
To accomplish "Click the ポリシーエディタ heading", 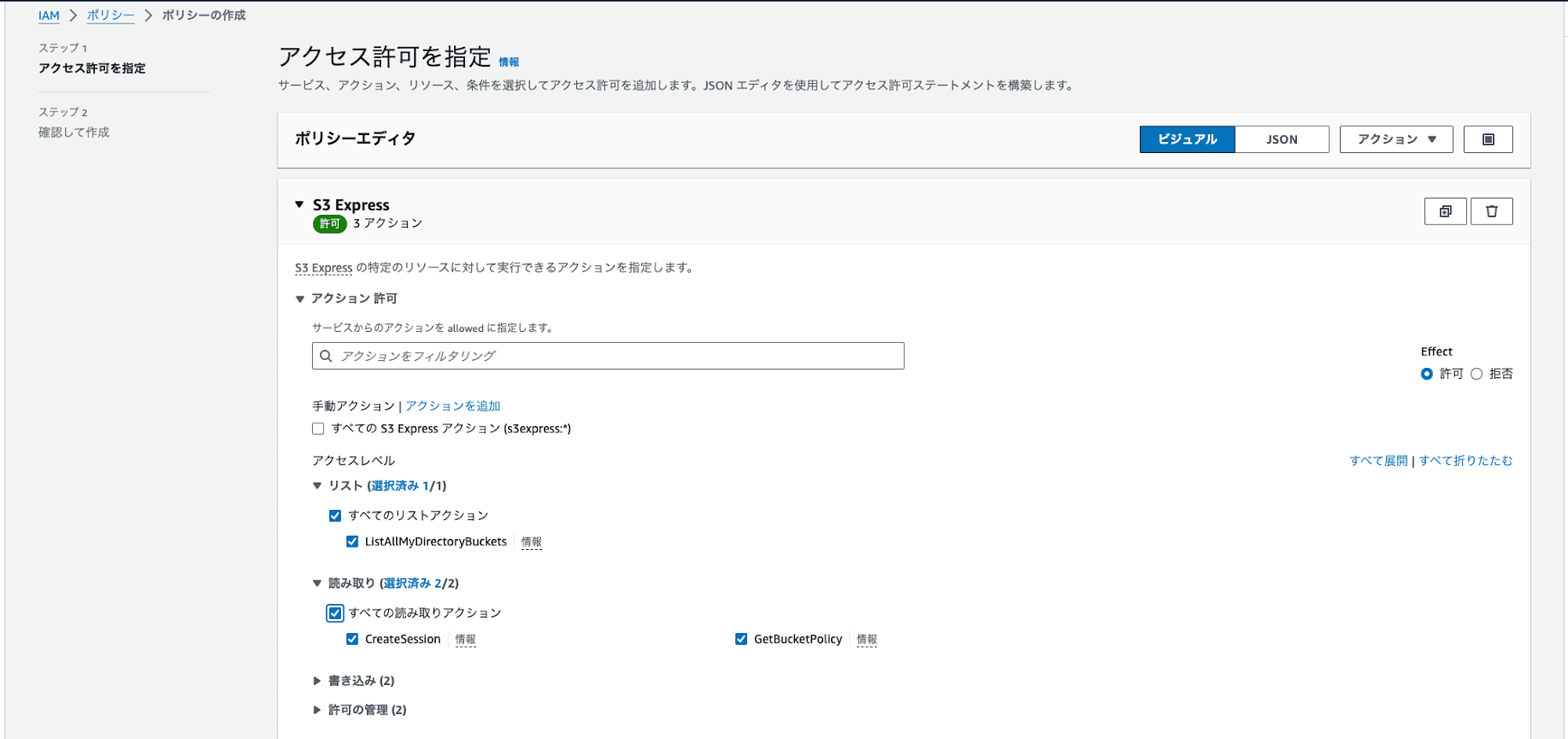I will [355, 138].
